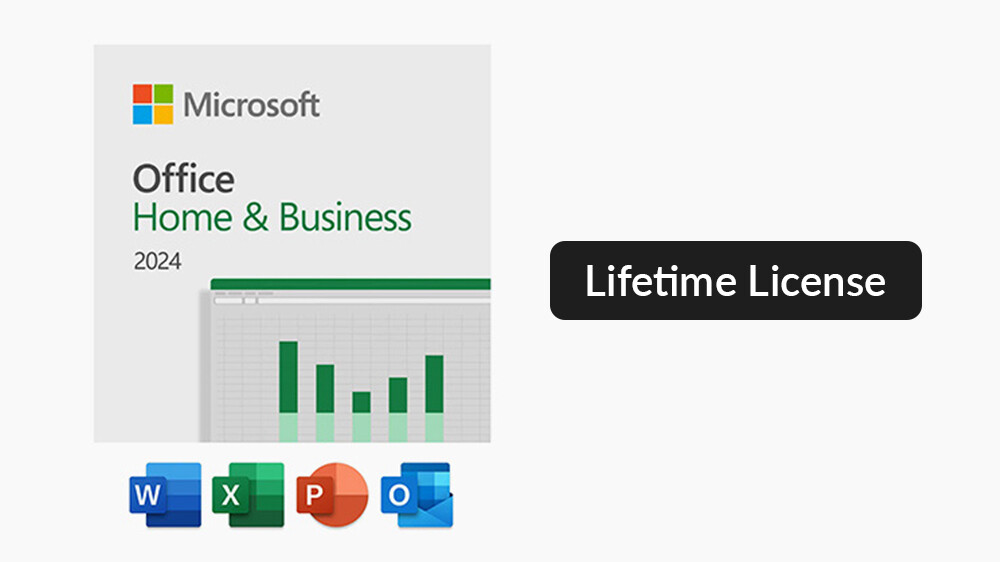
Task: Select the PowerPoint app icon
Action: coord(332,495)
